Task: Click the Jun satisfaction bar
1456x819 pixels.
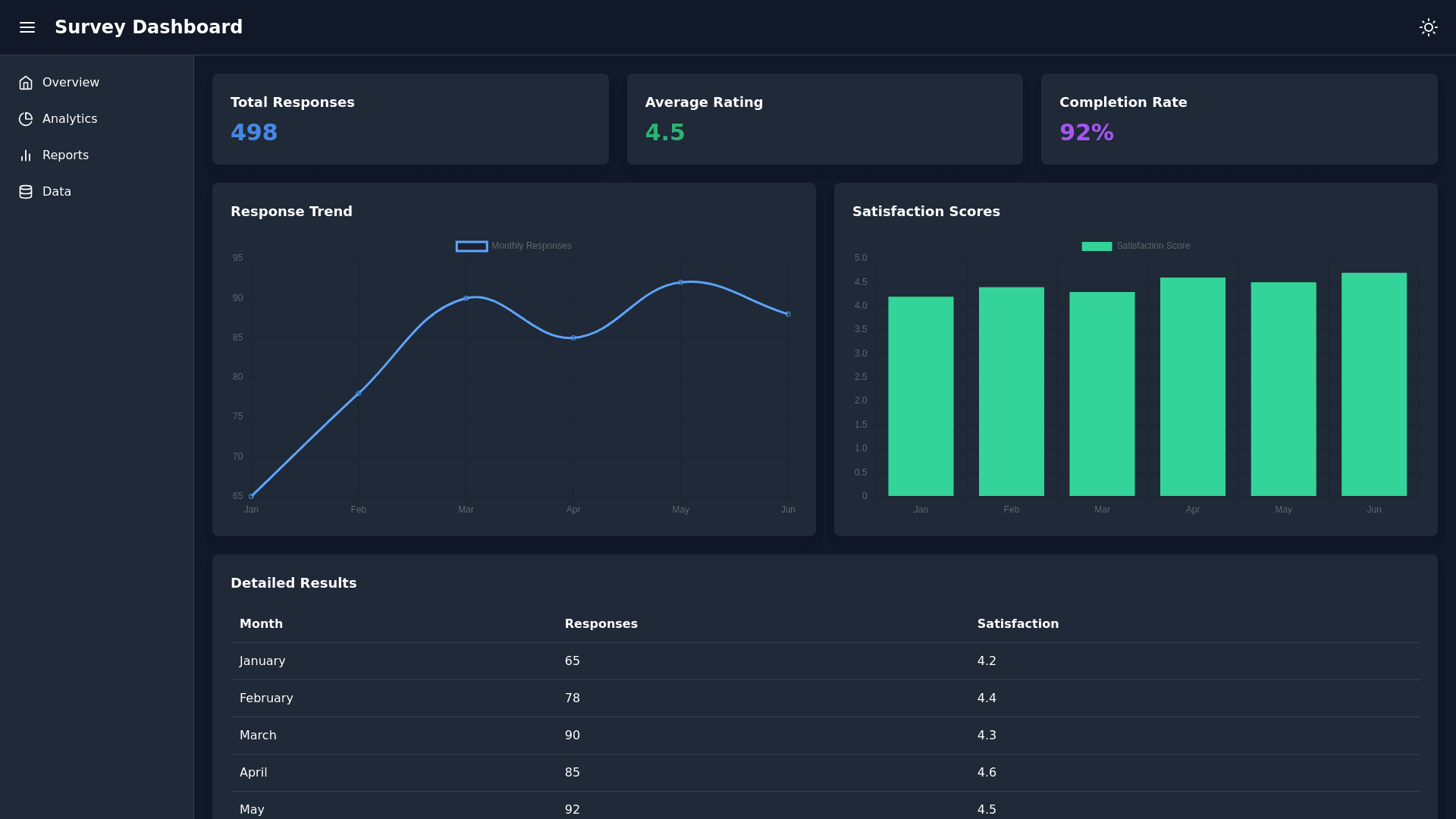Action: (x=1373, y=384)
